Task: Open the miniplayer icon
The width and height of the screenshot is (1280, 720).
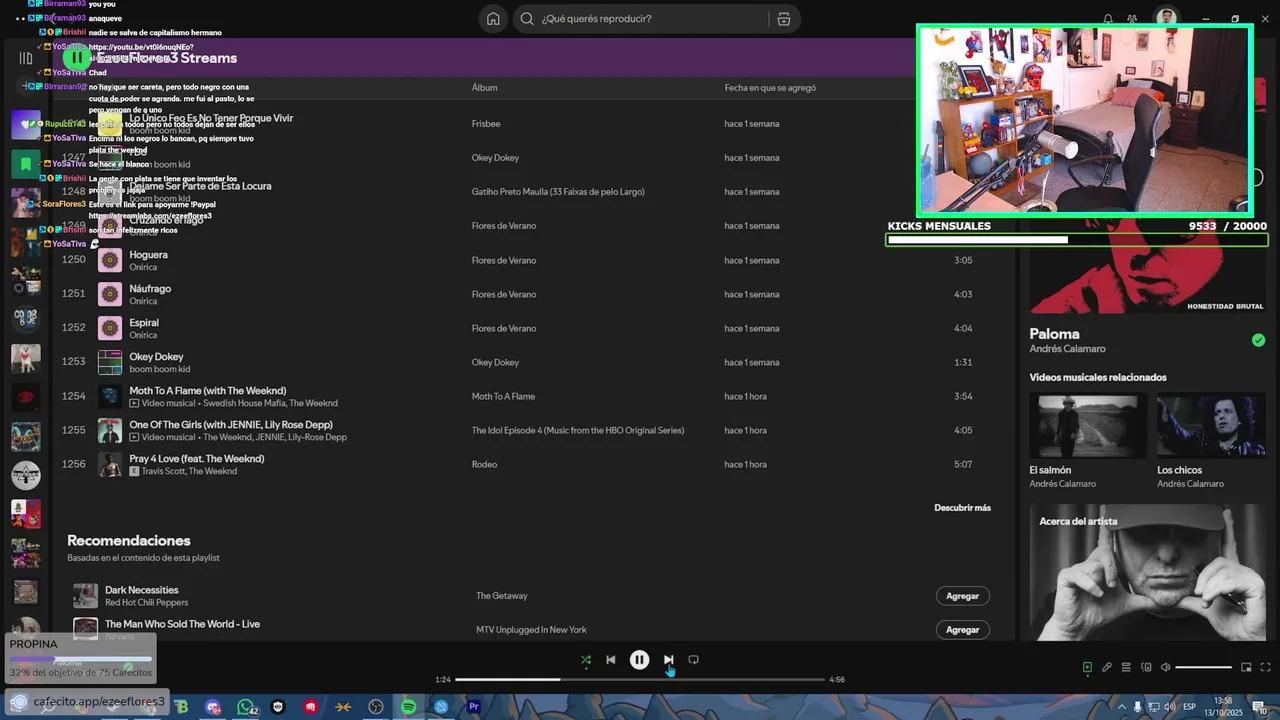Action: tap(1246, 667)
